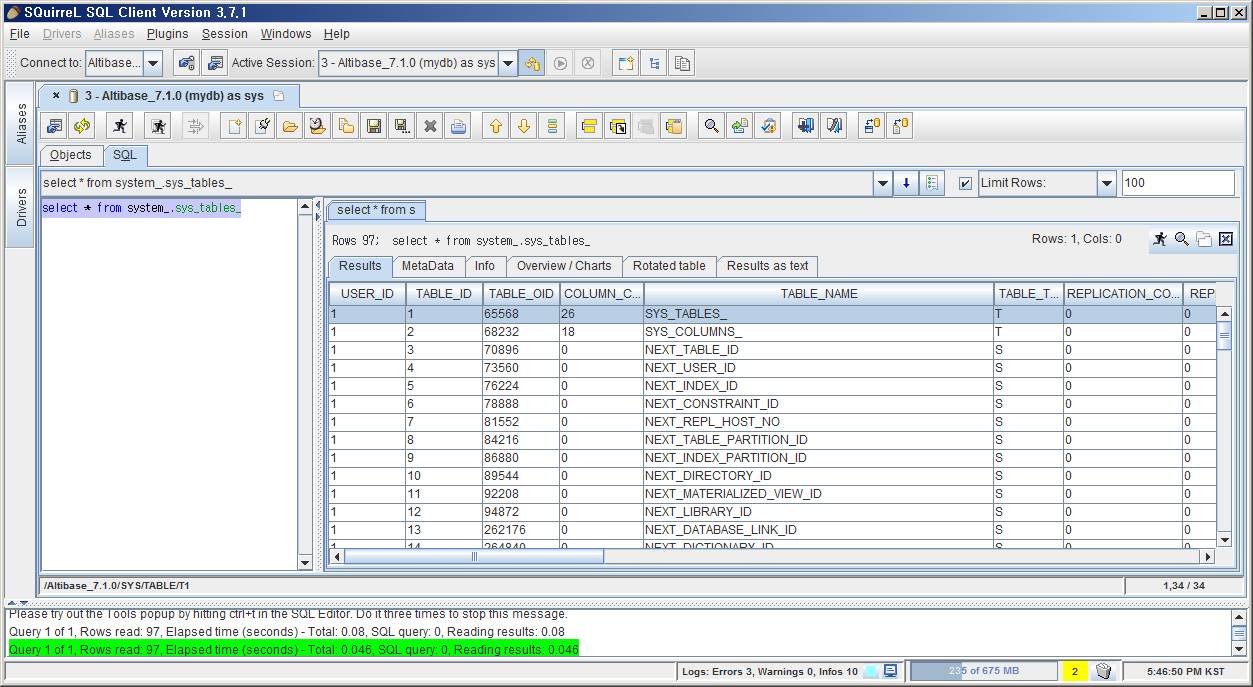Open the Aliases side panel
Image resolution: width=1253 pixels, height=687 pixels.
[21, 124]
